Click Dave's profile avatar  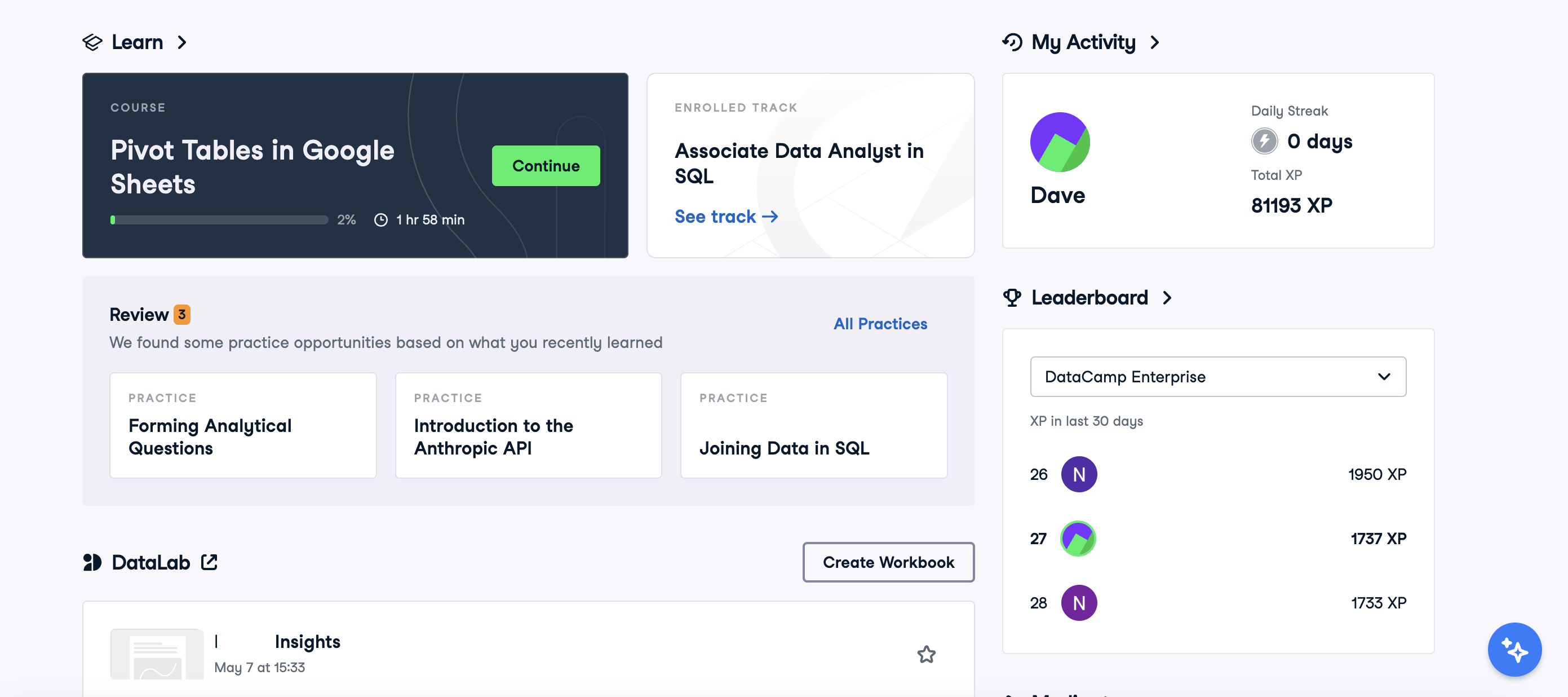coord(1059,142)
